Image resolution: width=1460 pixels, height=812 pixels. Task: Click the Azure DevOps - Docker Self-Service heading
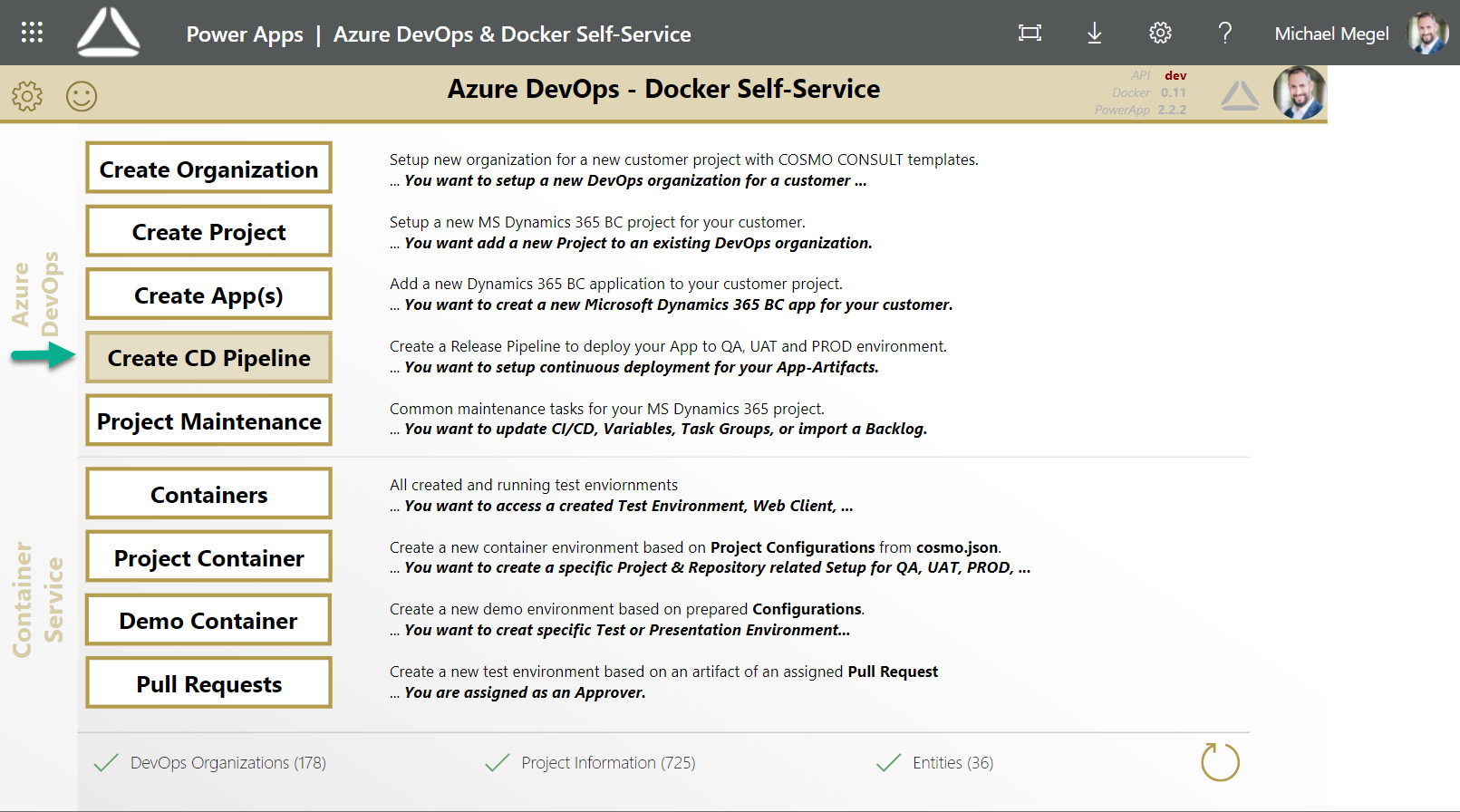[x=663, y=89]
